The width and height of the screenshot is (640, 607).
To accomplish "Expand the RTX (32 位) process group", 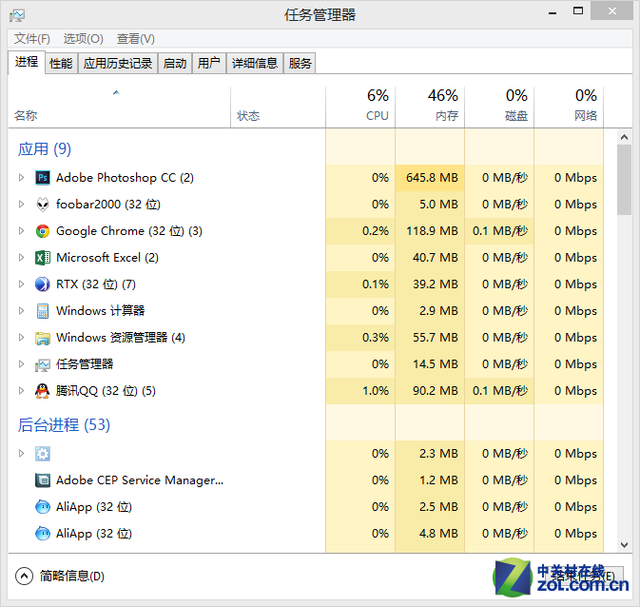I will pos(21,284).
